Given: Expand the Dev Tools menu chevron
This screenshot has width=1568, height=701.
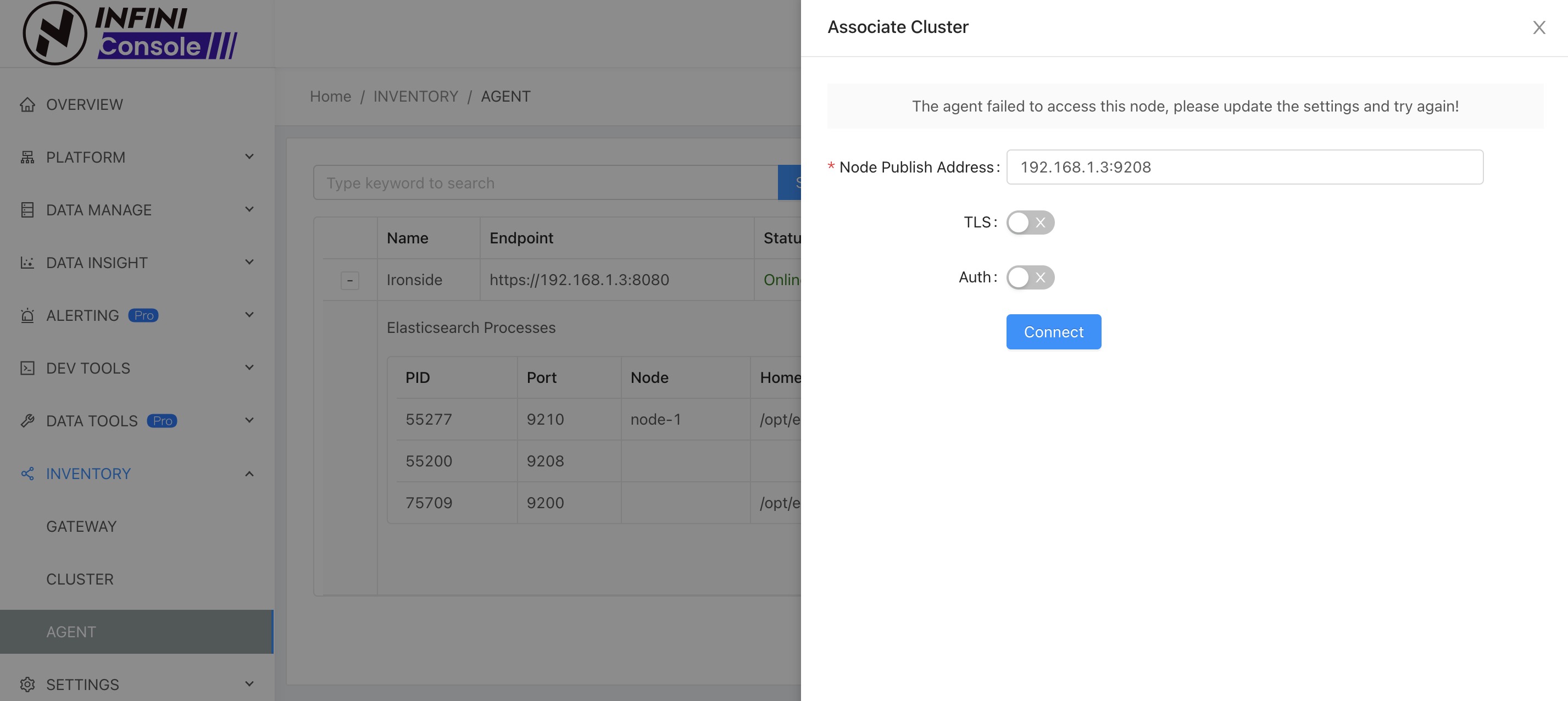Looking at the screenshot, I should coord(249,368).
